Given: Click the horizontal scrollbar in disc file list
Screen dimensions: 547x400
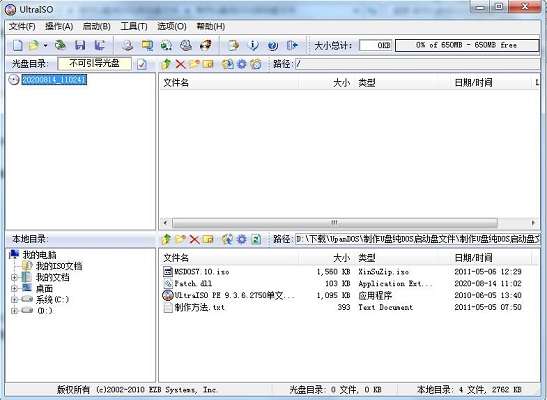Looking at the screenshot, I should coord(349,222).
